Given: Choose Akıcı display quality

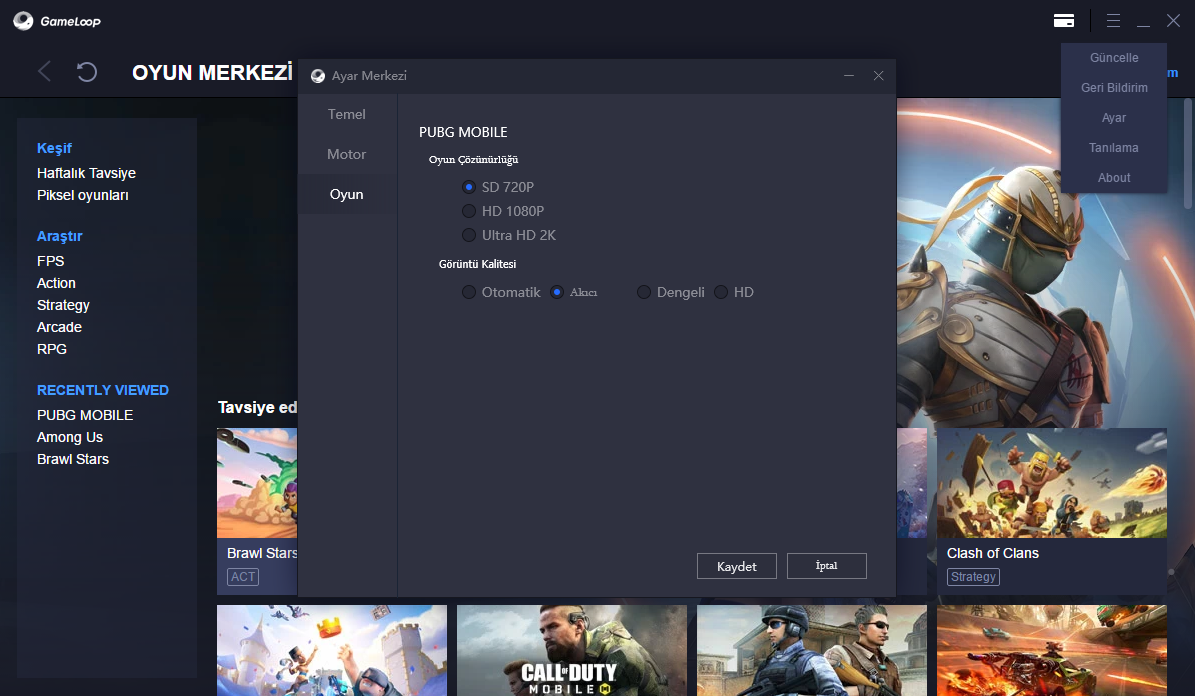Looking at the screenshot, I should 557,292.
